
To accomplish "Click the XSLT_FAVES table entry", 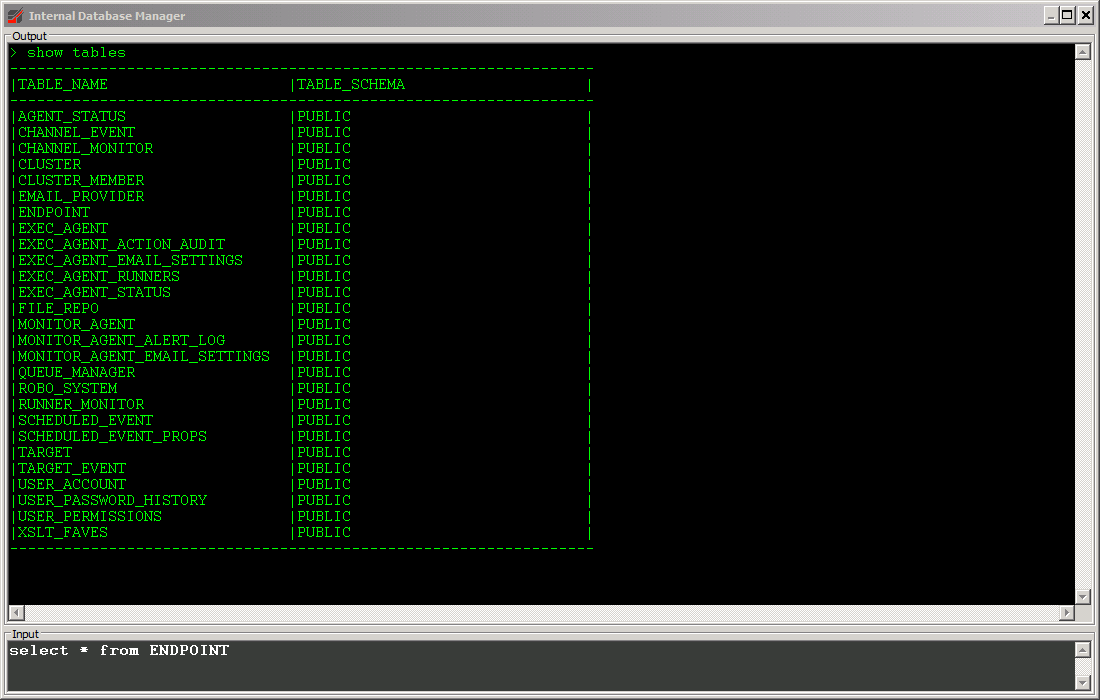I will click(x=63, y=532).
